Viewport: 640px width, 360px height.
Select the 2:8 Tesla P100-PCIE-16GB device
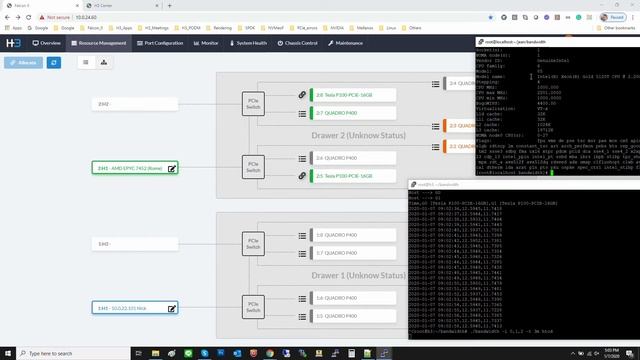tap(353, 95)
